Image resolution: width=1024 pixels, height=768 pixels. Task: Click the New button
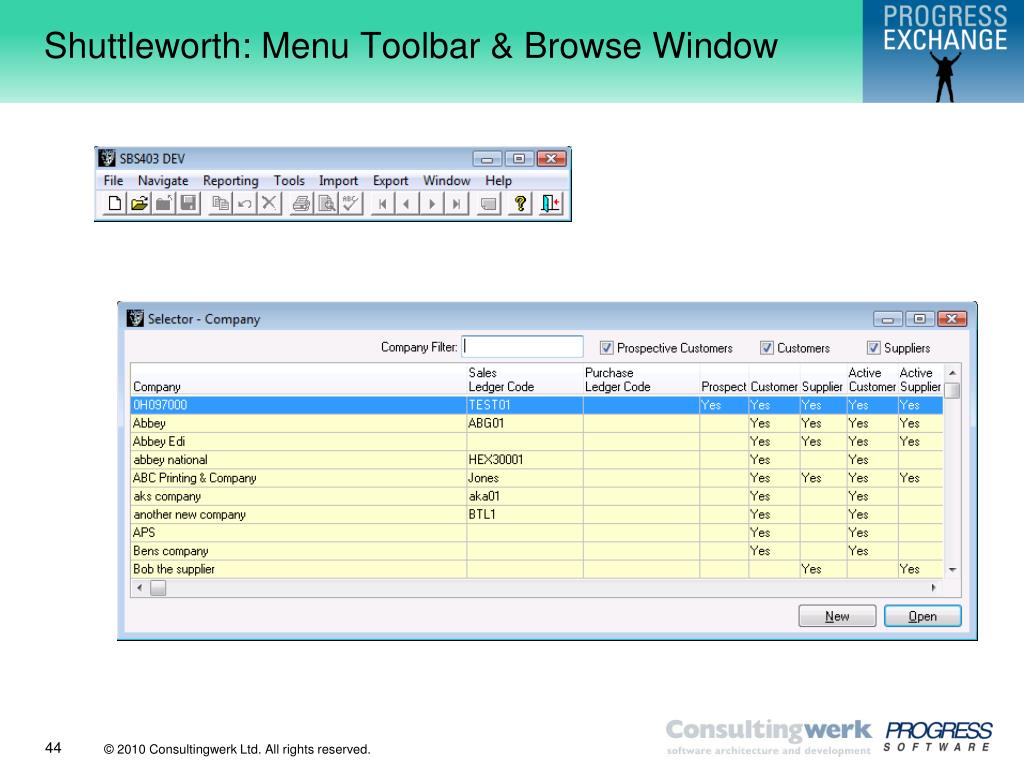pos(837,616)
